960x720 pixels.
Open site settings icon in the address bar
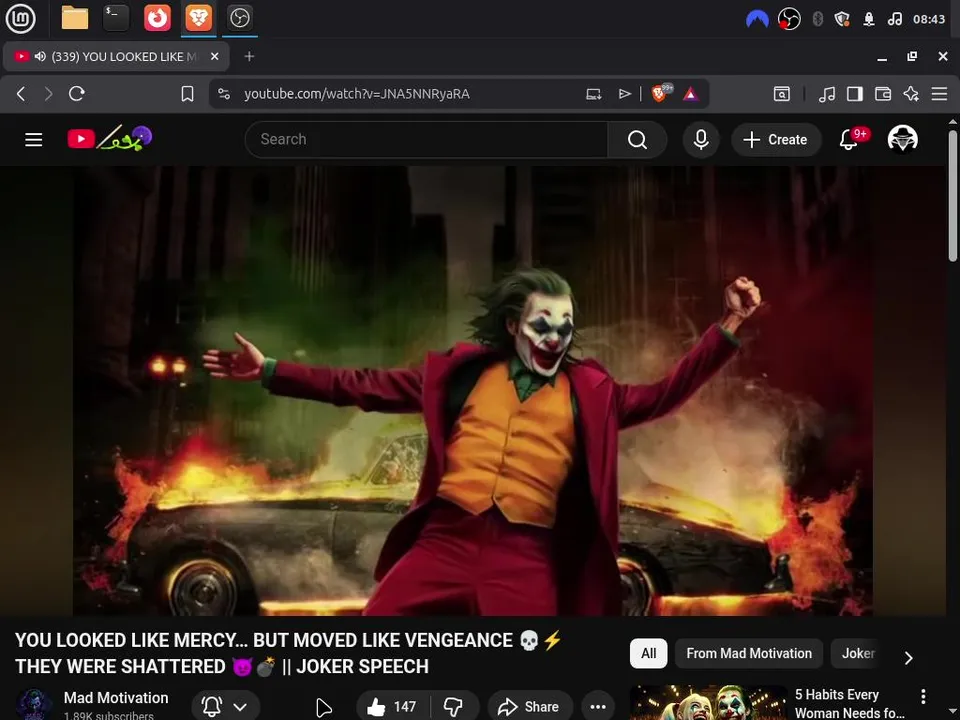(224, 94)
